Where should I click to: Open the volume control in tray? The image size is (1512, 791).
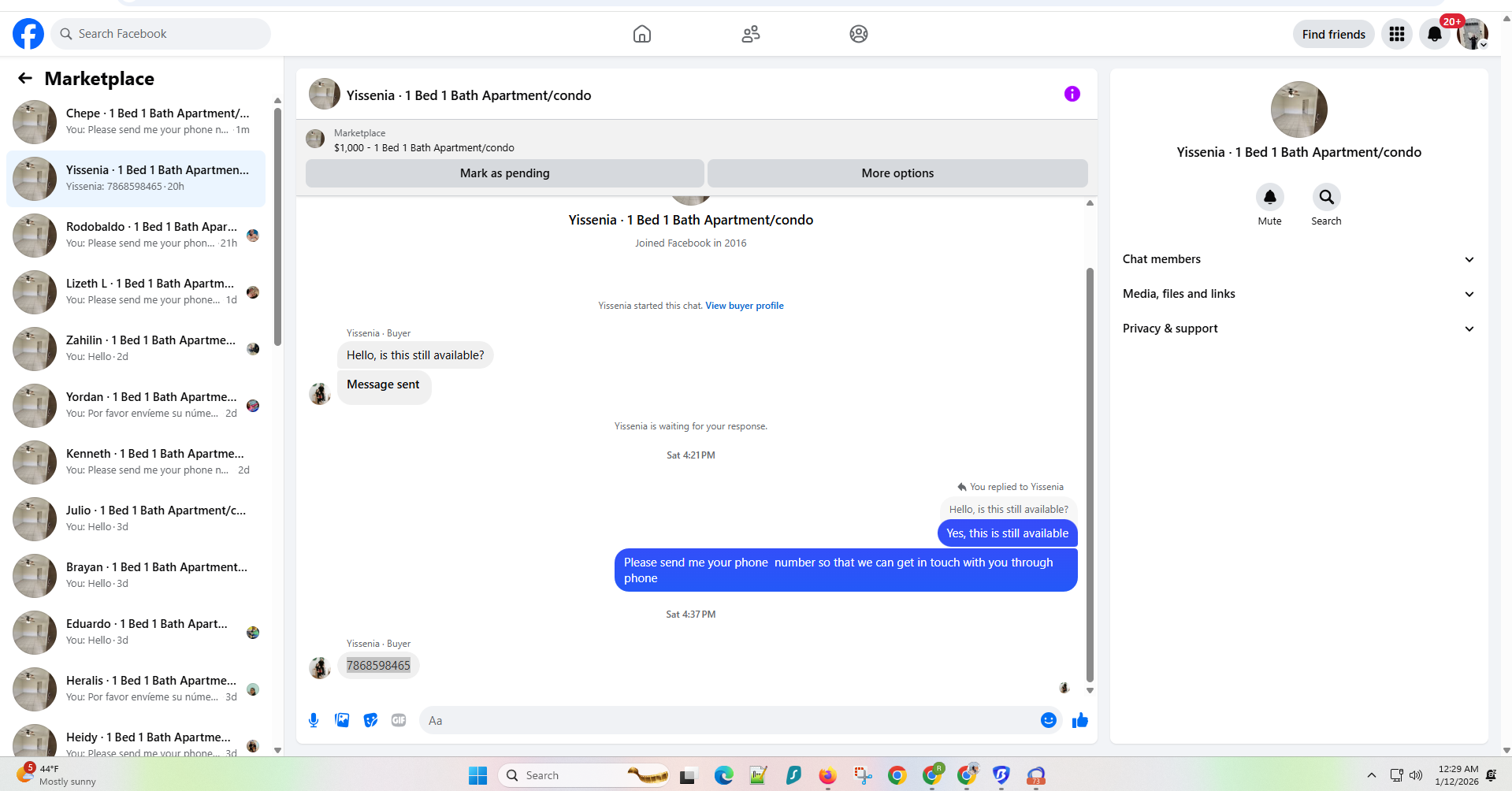(1416, 775)
